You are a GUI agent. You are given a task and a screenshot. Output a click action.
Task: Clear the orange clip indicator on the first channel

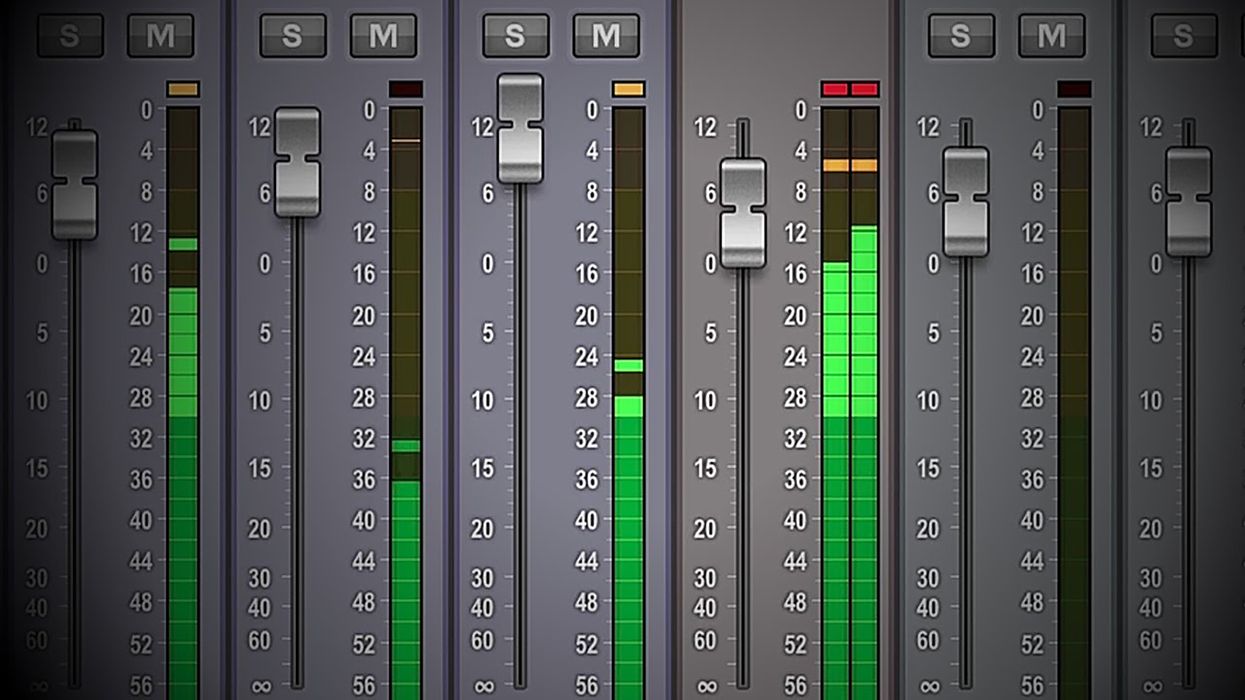(182, 89)
